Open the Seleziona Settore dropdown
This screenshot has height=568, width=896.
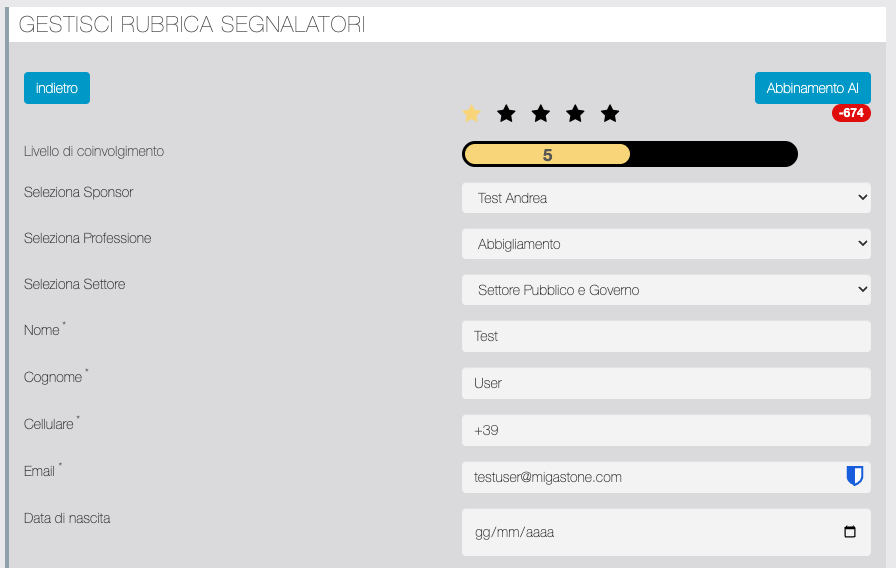pos(666,290)
